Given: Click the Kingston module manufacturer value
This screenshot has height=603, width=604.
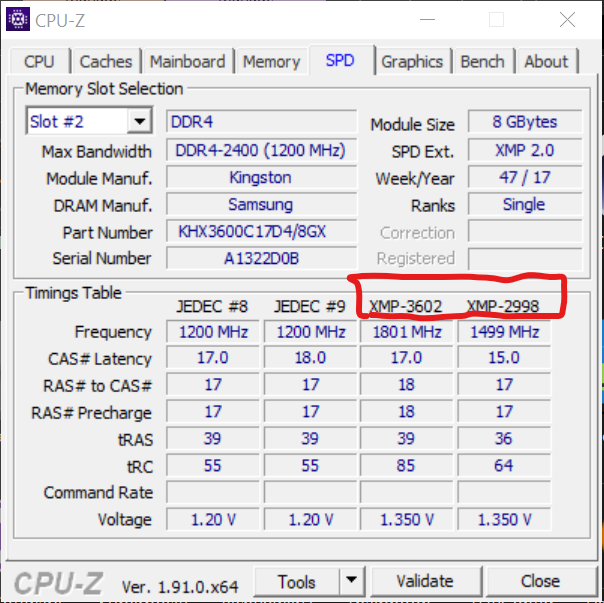Looking at the screenshot, I should click(262, 178).
